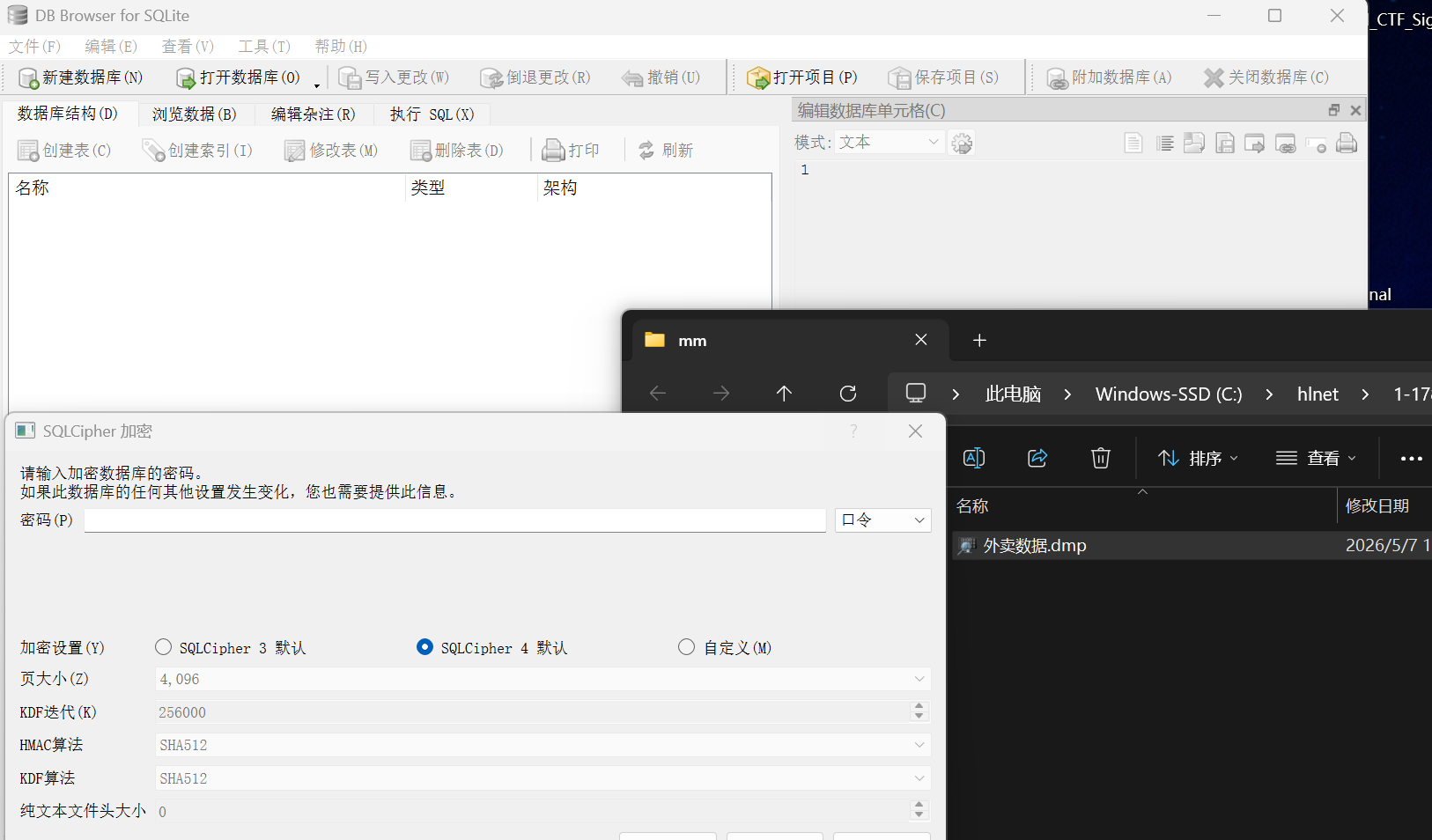
Task: Click the delete trash icon in File Explorer
Action: [1101, 458]
